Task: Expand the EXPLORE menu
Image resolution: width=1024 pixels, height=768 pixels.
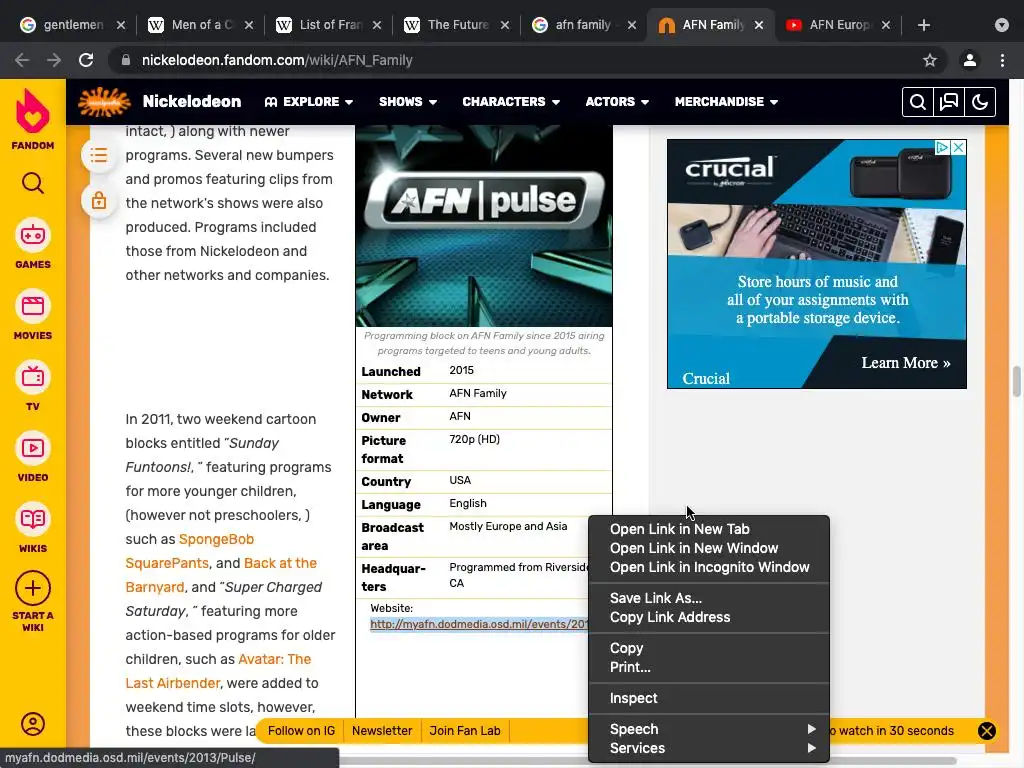Action: click(309, 102)
